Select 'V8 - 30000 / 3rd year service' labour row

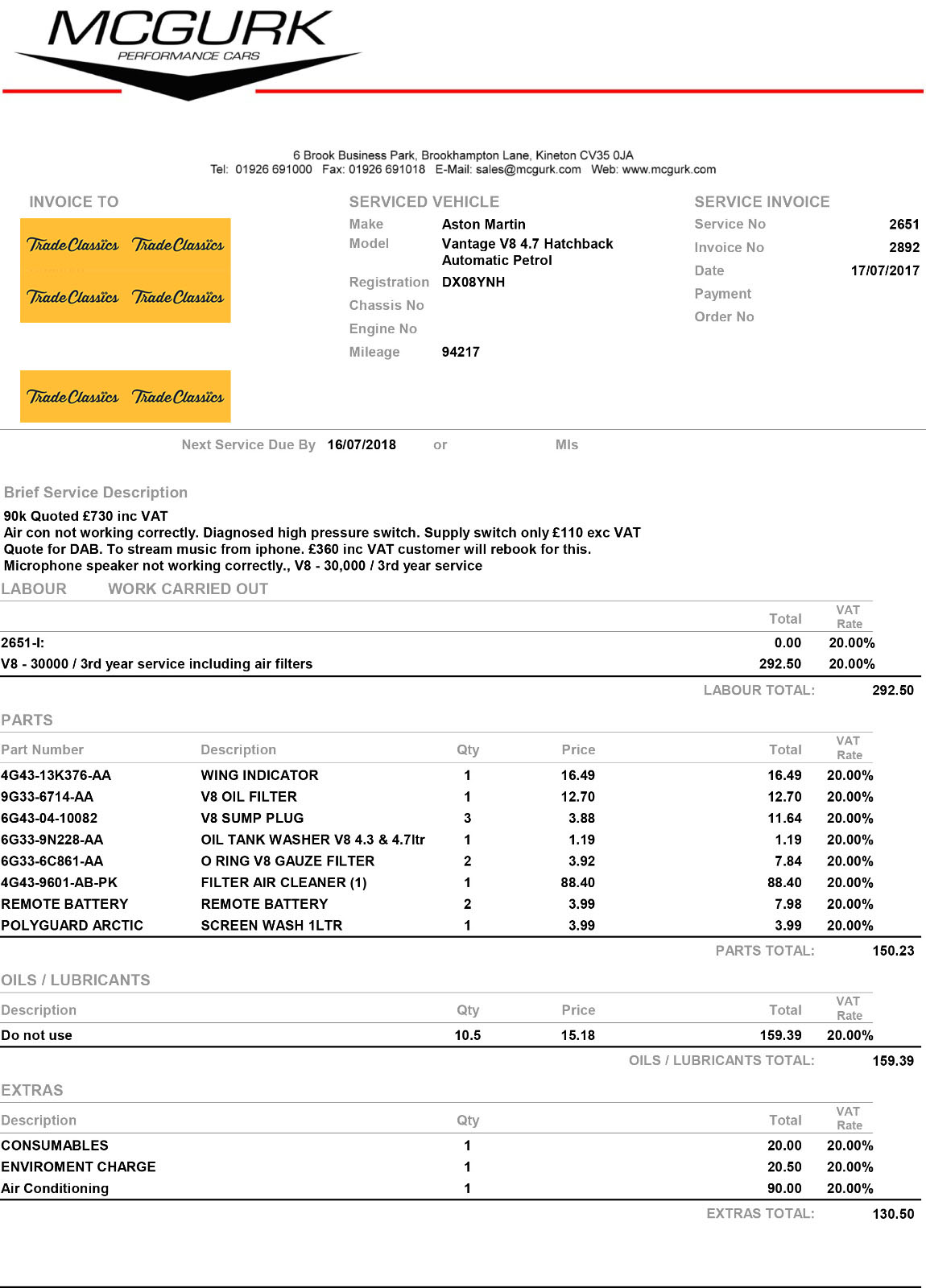[x=438, y=664]
